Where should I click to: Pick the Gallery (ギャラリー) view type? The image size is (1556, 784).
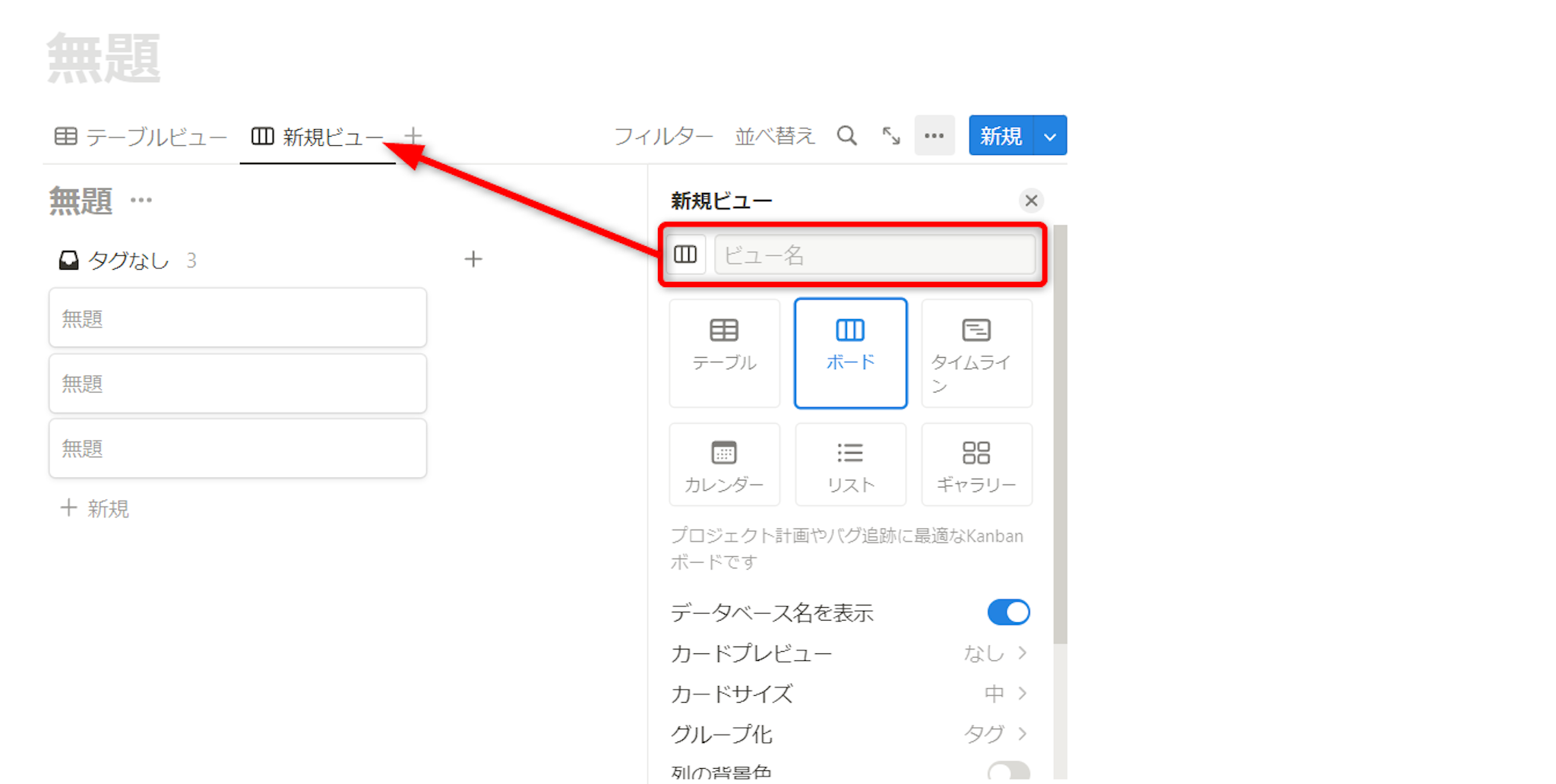click(976, 464)
